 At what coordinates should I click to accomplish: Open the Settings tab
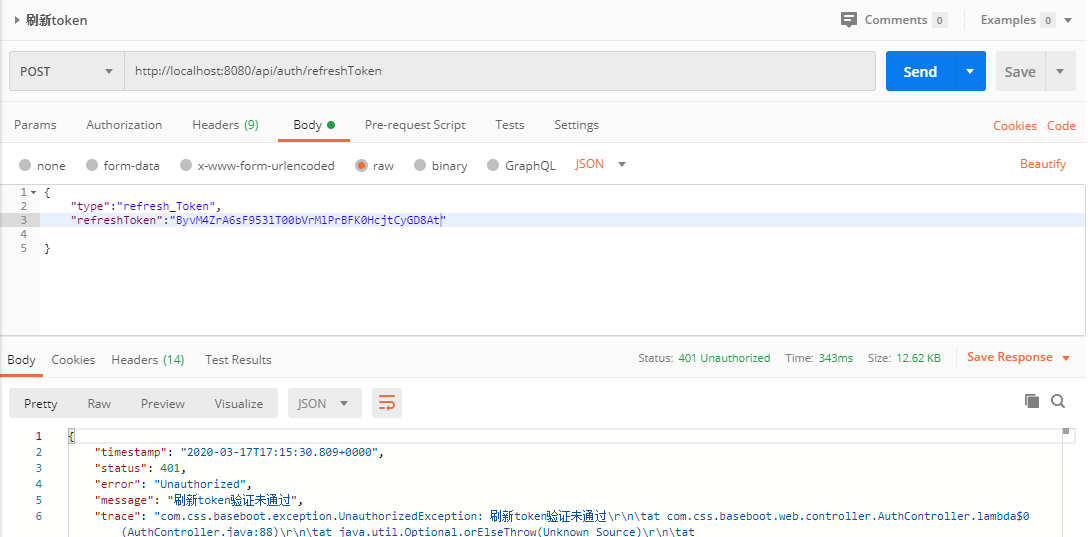(576, 125)
